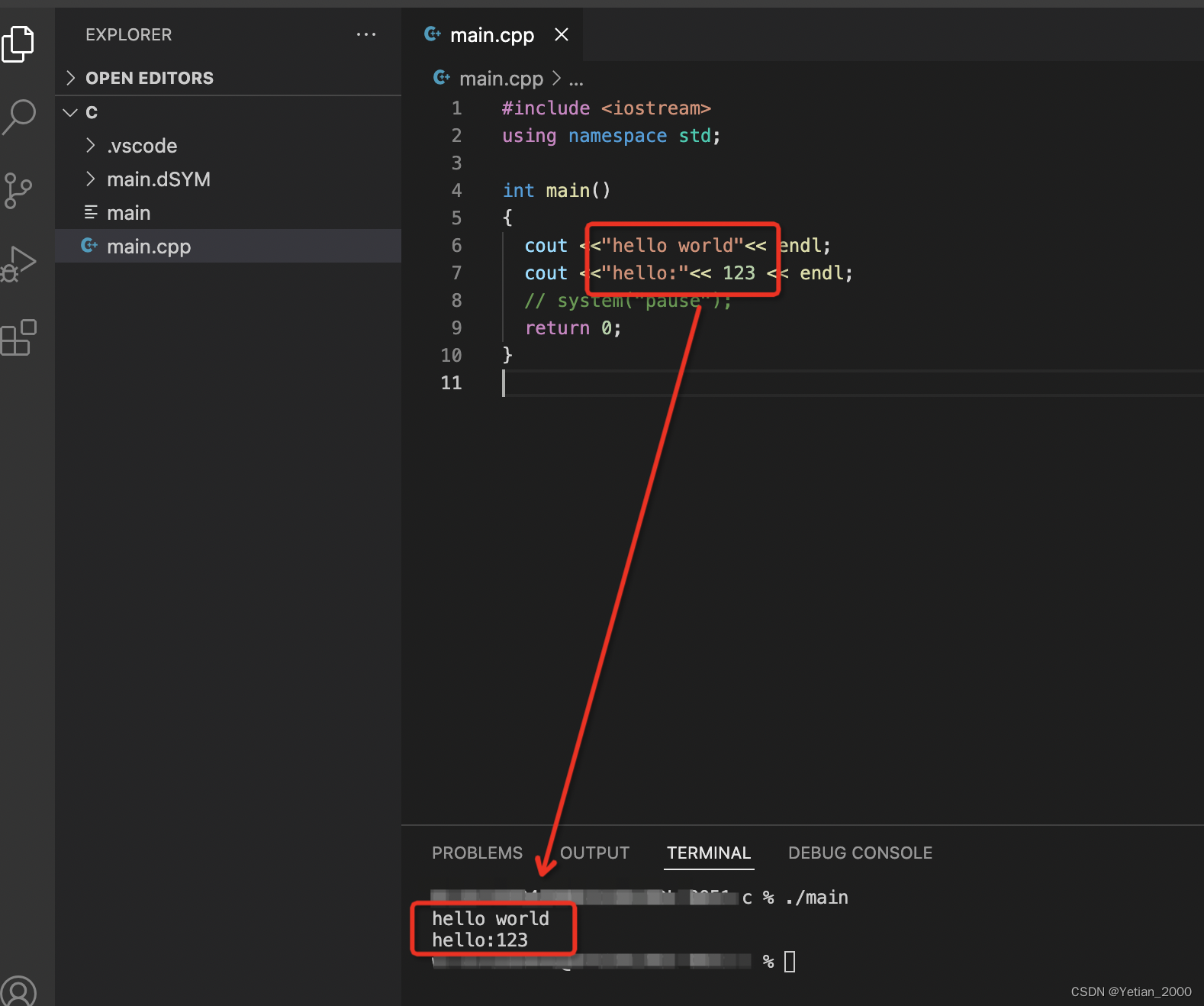Click the commented system pause line

tap(628, 300)
